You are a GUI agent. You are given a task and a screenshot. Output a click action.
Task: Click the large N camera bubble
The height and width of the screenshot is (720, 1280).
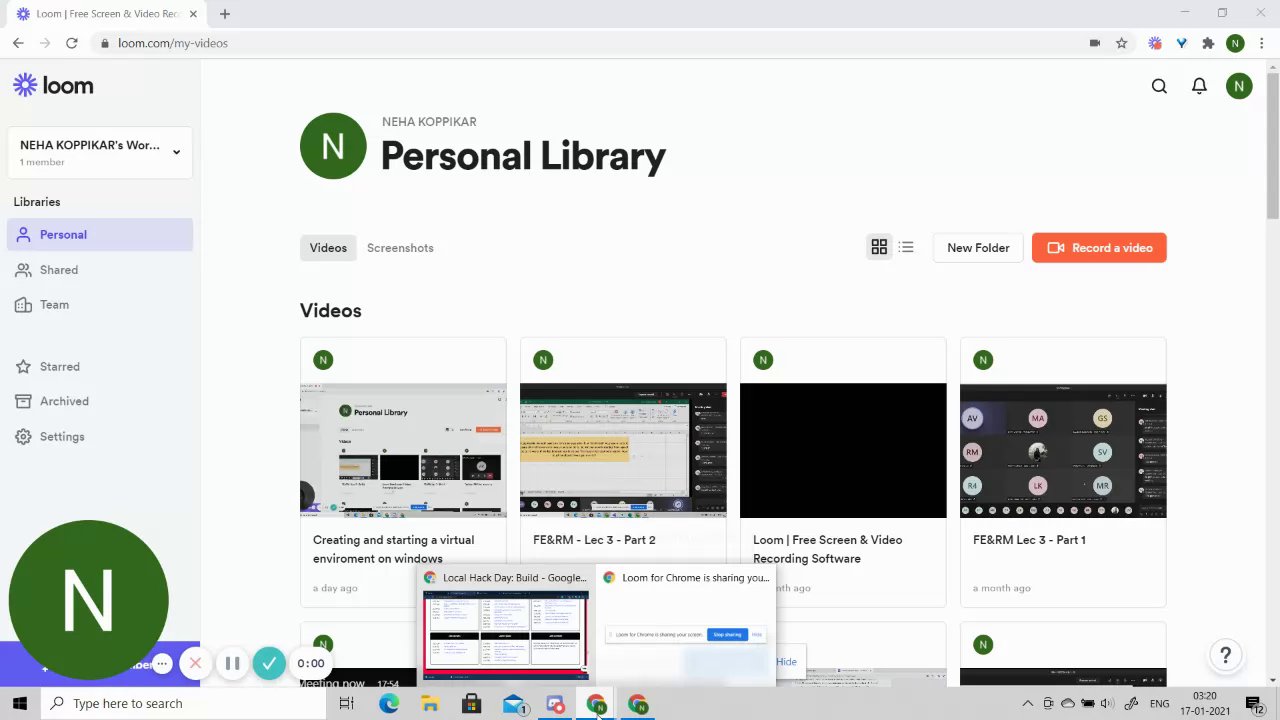coord(88,600)
